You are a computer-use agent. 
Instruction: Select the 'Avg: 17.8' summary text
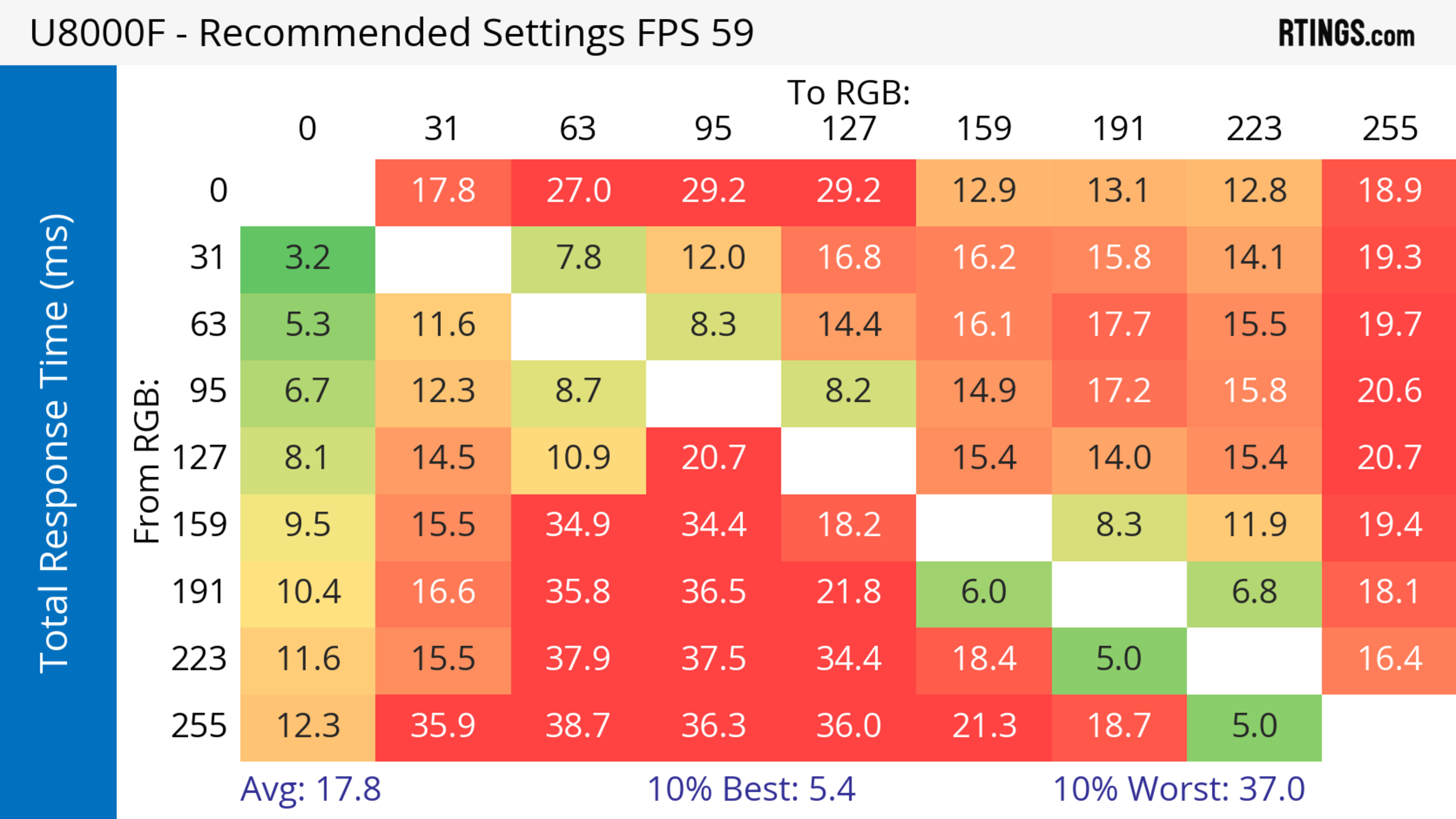310,789
